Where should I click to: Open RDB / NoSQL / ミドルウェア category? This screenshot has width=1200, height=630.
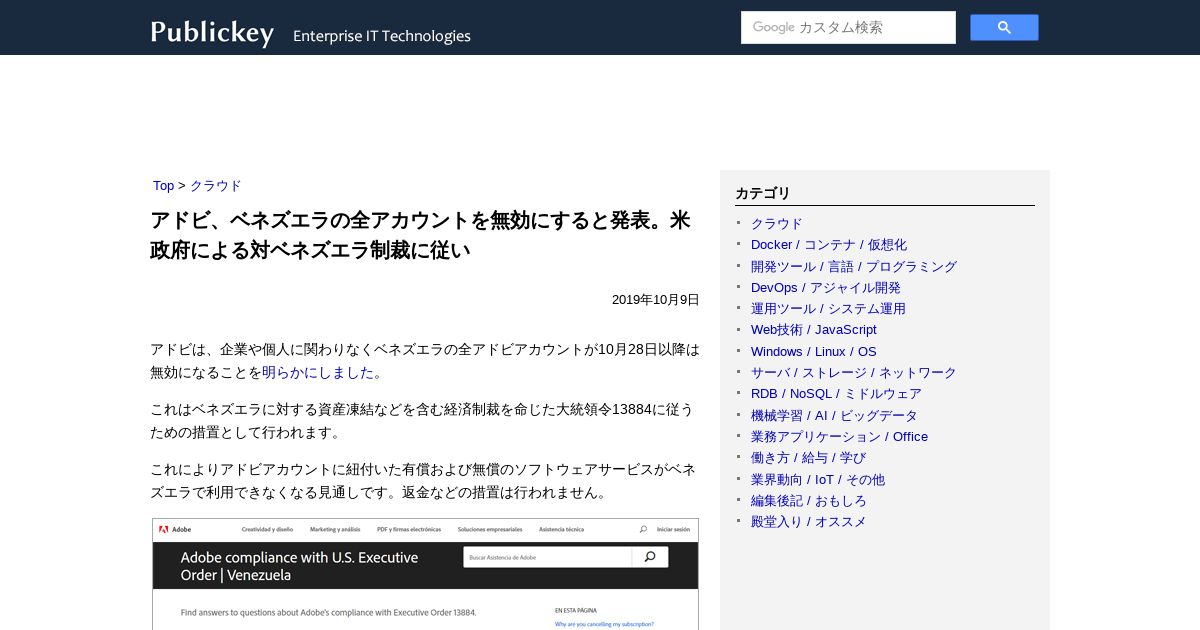(836, 393)
